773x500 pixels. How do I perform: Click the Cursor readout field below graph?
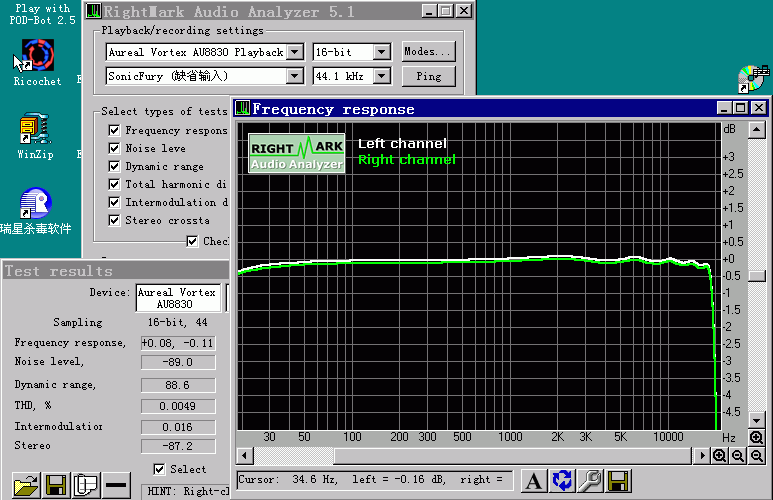pyautogui.click(x=375, y=480)
